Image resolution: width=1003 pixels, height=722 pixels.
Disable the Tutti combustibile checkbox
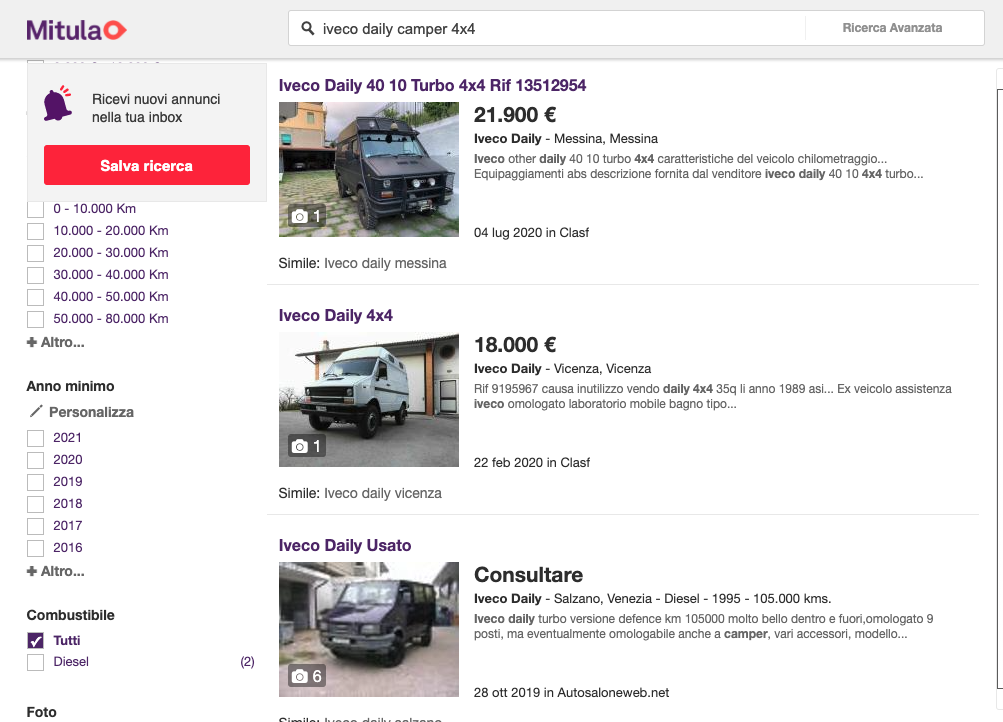click(35, 639)
